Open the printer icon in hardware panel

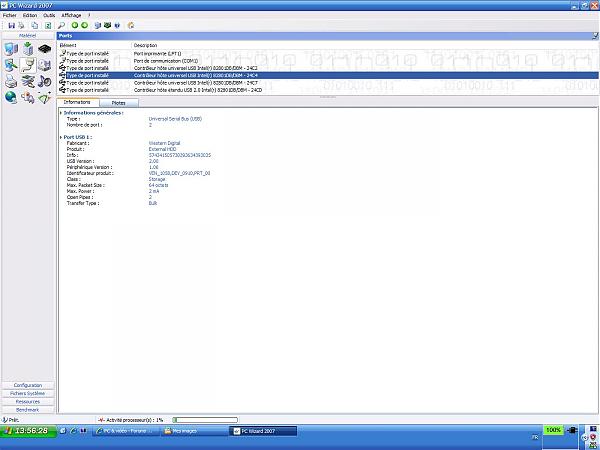coord(11,82)
